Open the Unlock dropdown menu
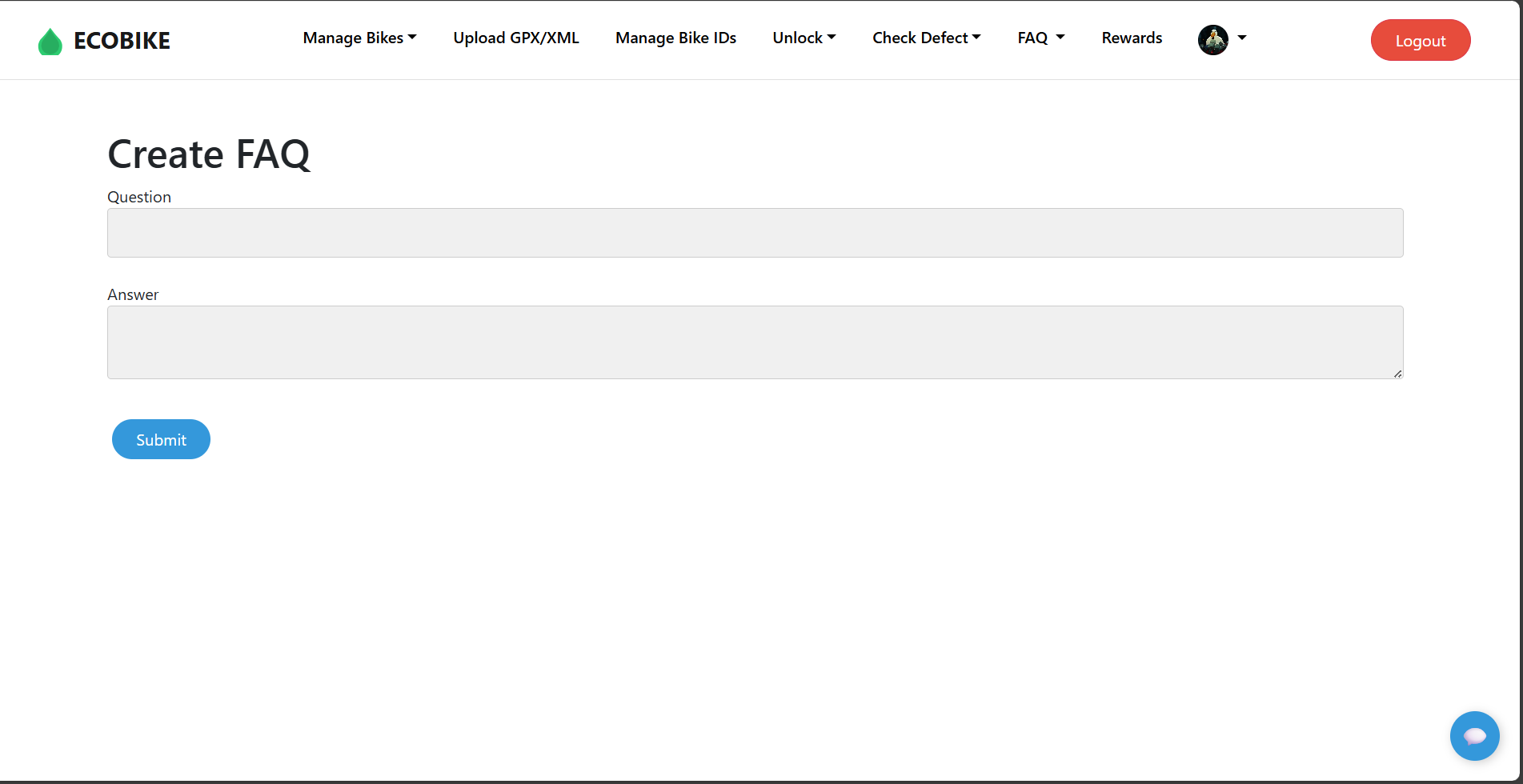1523x784 pixels. [x=804, y=38]
